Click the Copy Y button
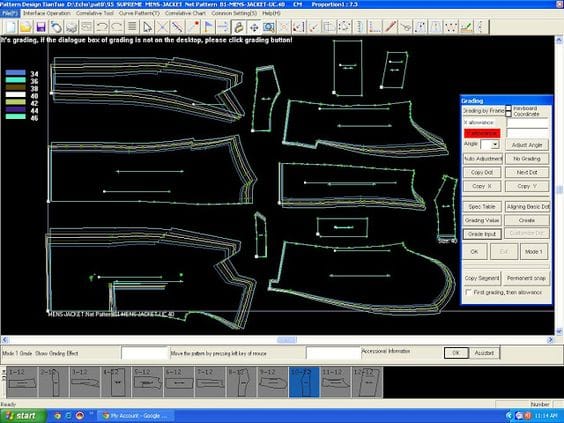The image size is (564, 423). pyautogui.click(x=527, y=186)
